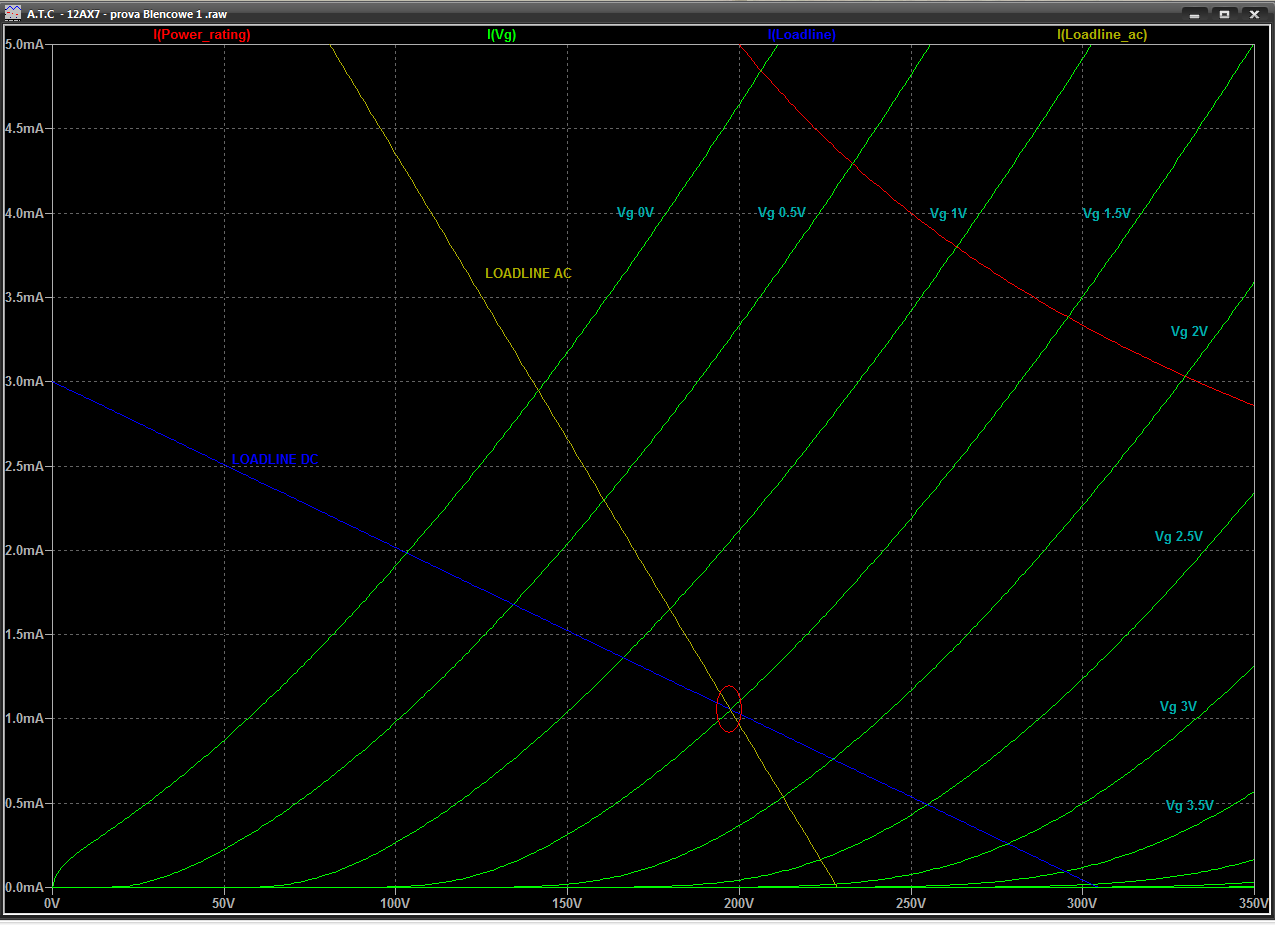The height and width of the screenshot is (925, 1275).
Task: Maximize the waveform plot window
Action: 1223,14
